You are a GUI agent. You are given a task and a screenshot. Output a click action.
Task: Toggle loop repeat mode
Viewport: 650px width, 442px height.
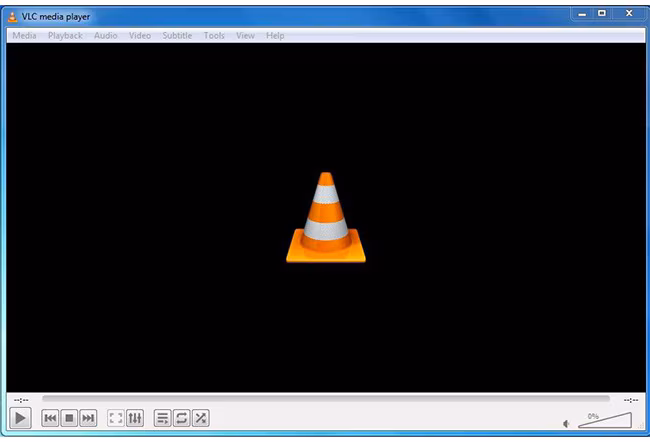coord(182,418)
